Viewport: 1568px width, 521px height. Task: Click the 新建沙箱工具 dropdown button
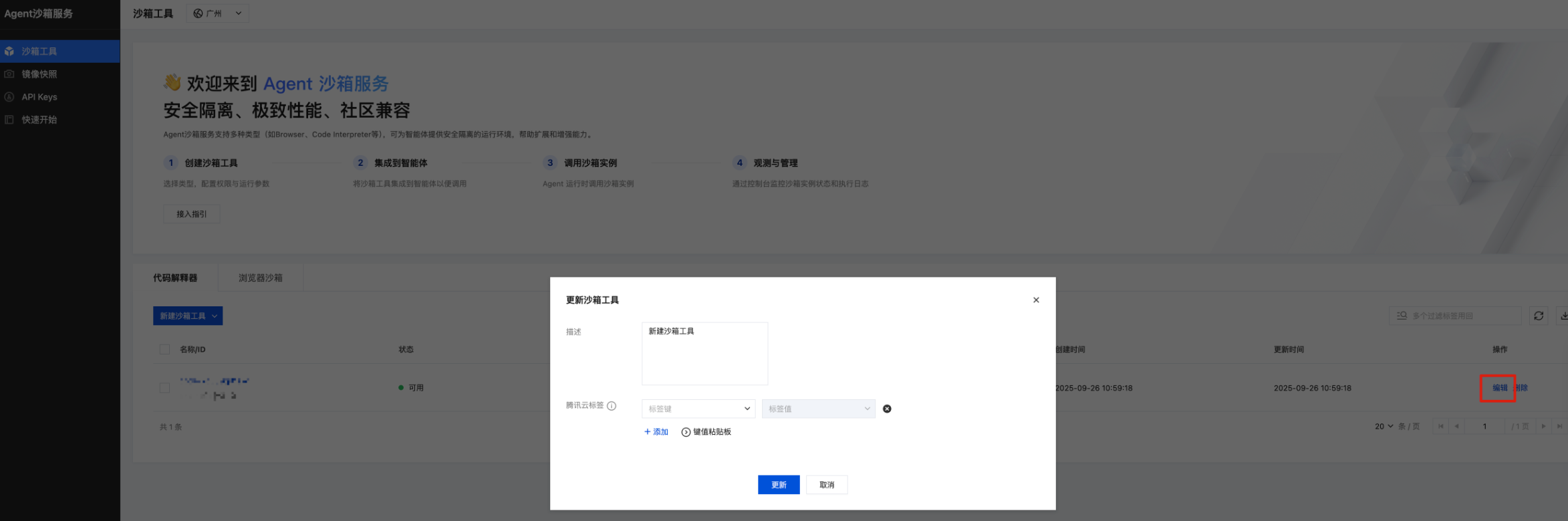tap(188, 316)
